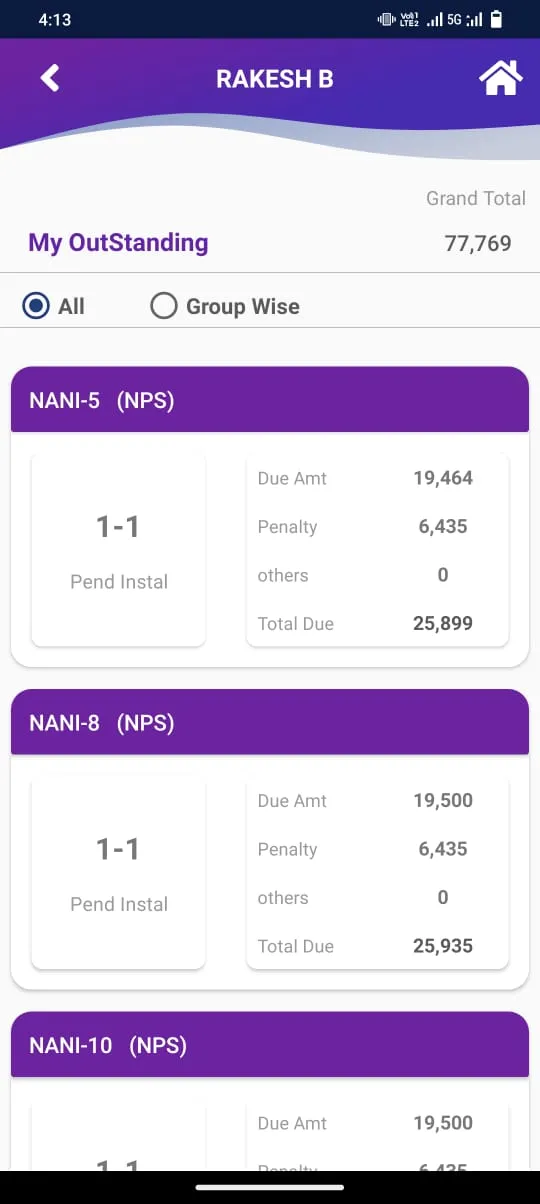Tap the back arrow icon

[x=50, y=78]
